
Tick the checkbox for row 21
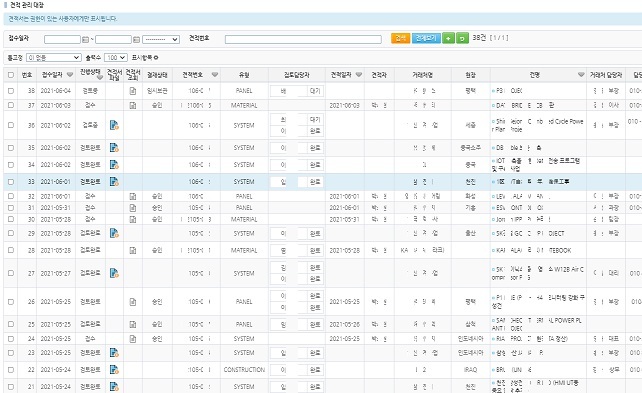(11, 386)
